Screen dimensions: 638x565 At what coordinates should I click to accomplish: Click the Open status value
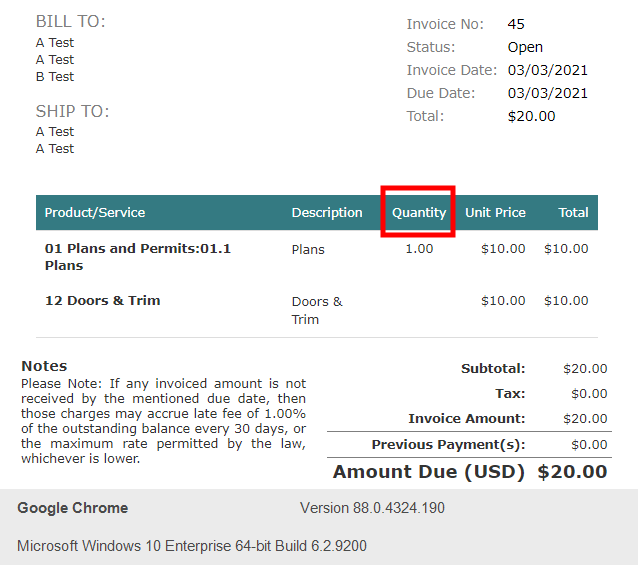point(525,47)
